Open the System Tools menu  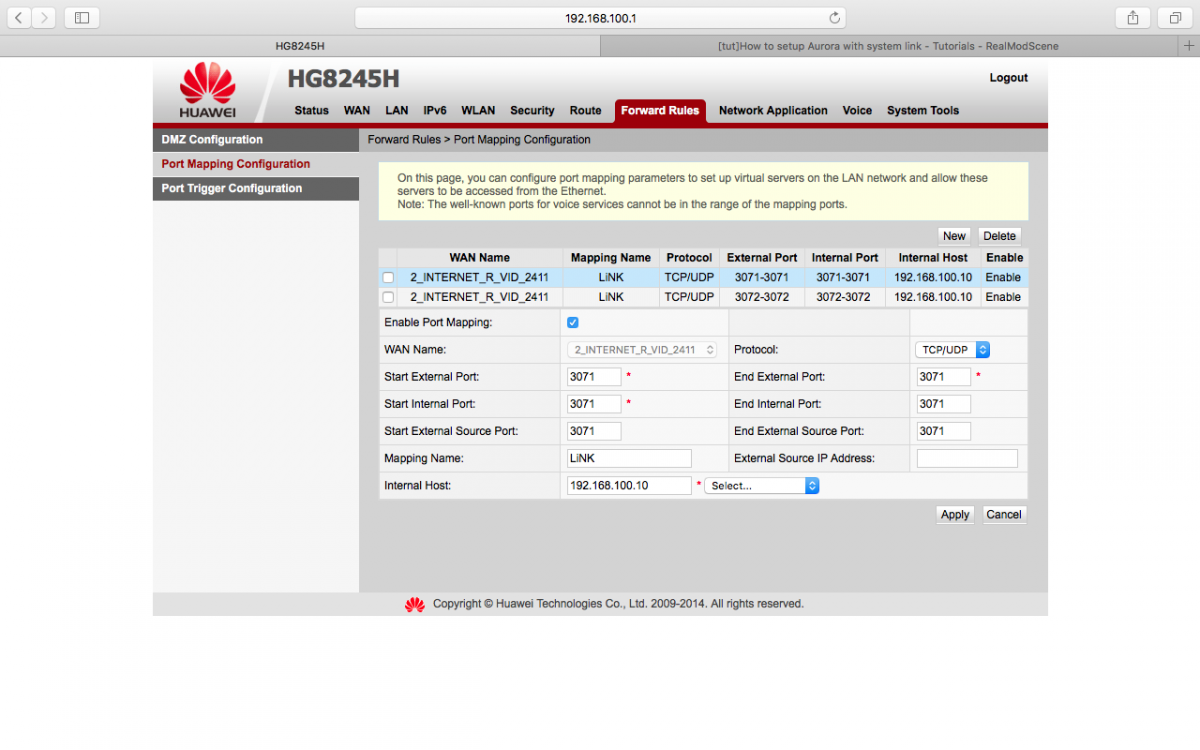click(x=923, y=111)
